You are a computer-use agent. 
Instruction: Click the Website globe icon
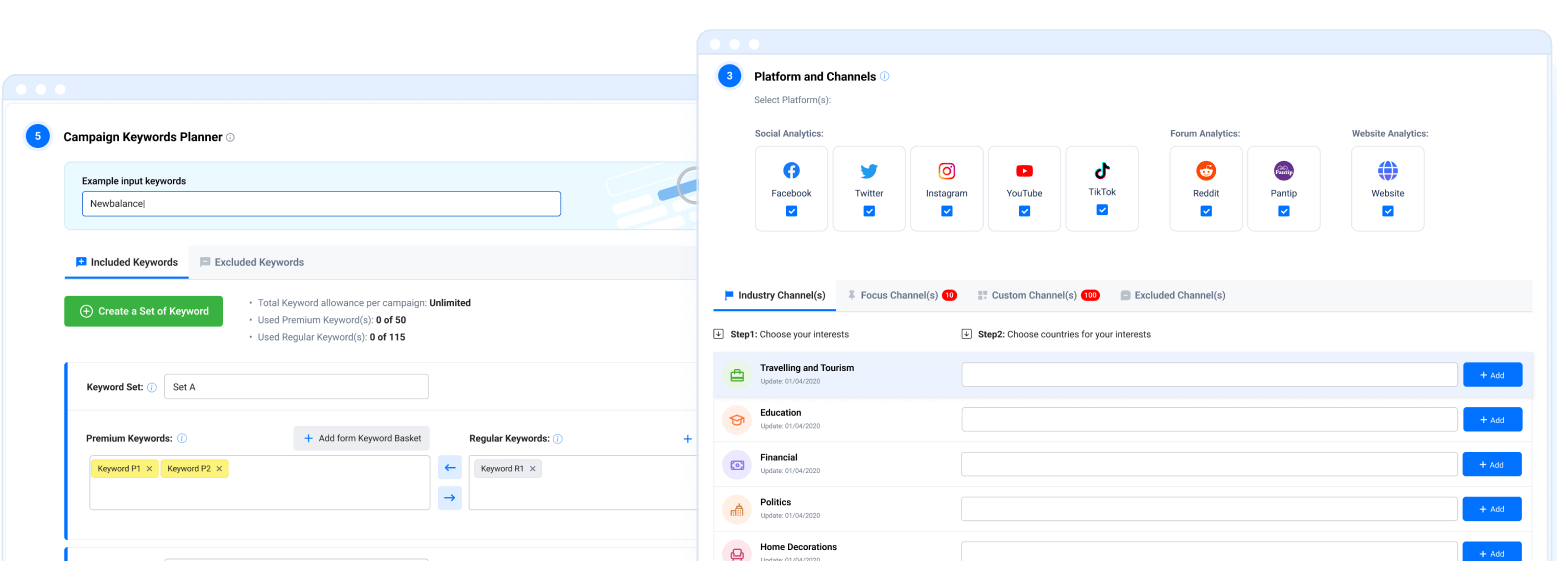point(1387,171)
